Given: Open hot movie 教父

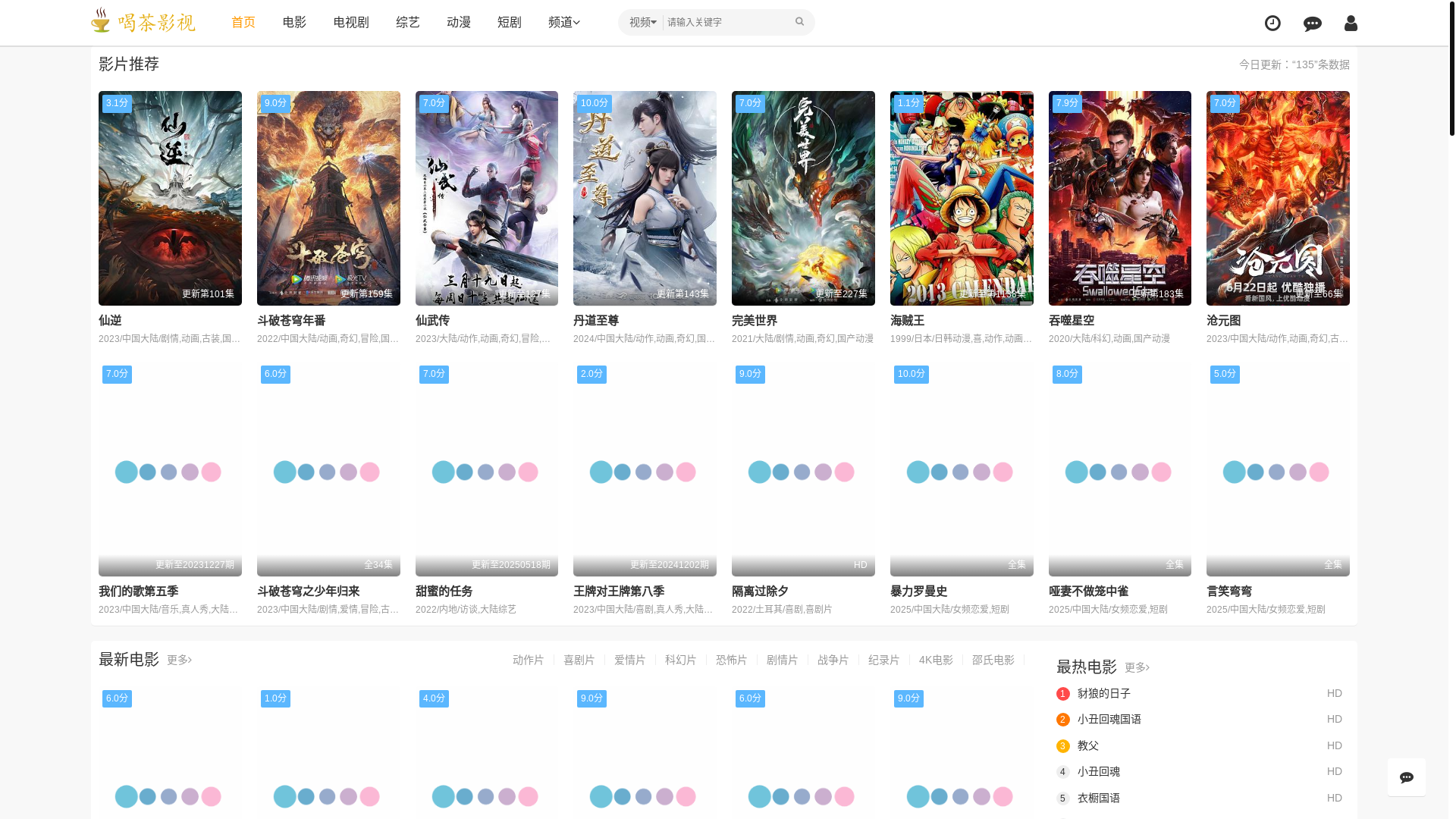Looking at the screenshot, I should [x=1087, y=746].
